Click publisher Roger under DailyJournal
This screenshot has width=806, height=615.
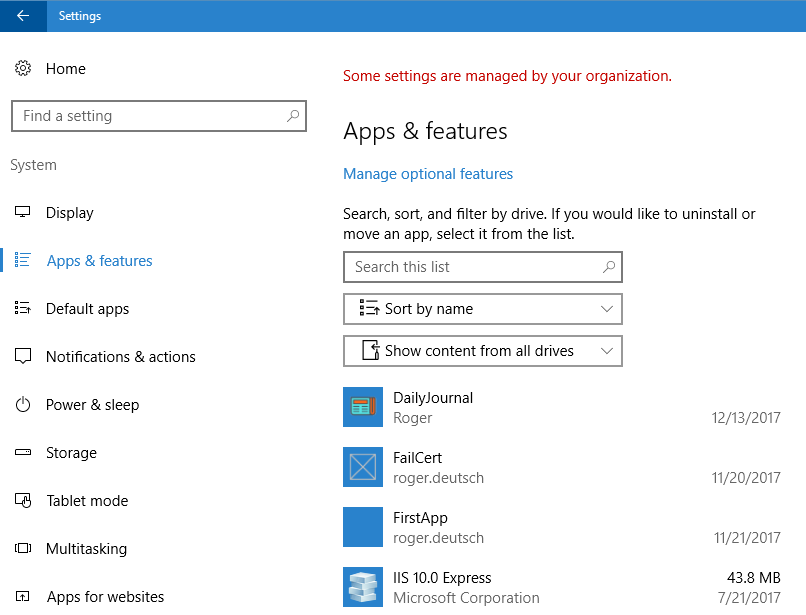[412, 418]
